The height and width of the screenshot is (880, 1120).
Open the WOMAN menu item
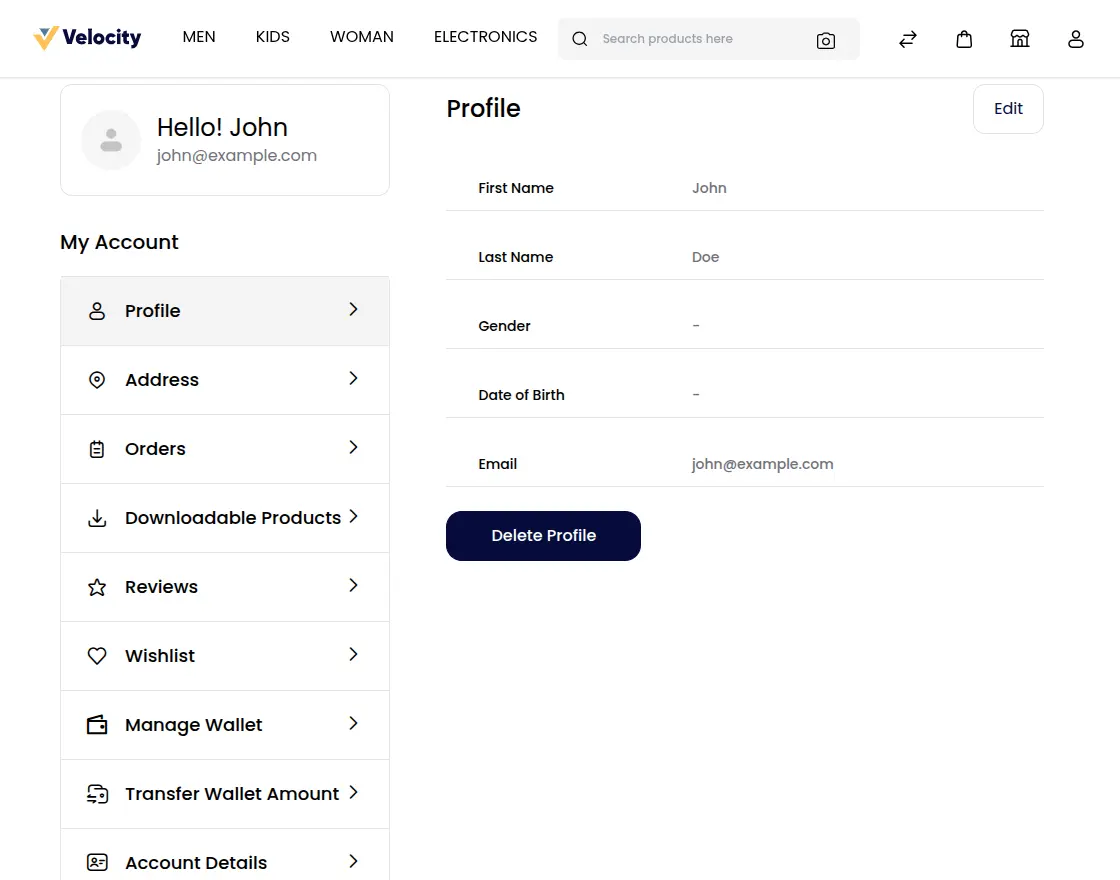pyautogui.click(x=361, y=36)
